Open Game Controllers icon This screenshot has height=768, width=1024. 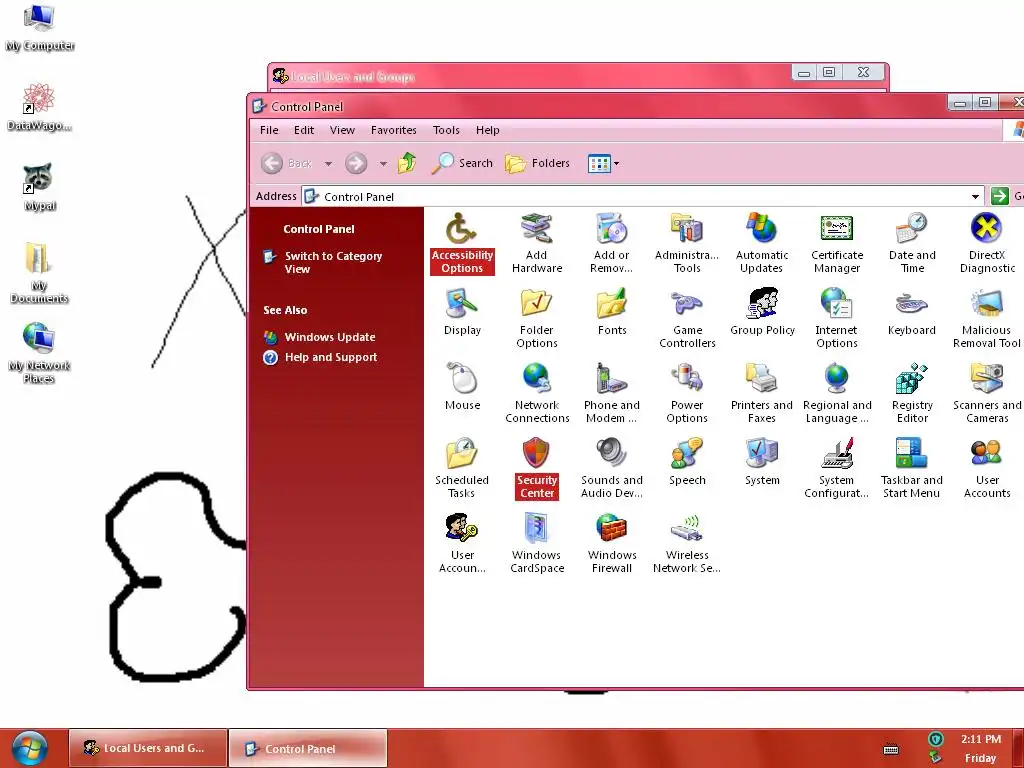point(686,318)
